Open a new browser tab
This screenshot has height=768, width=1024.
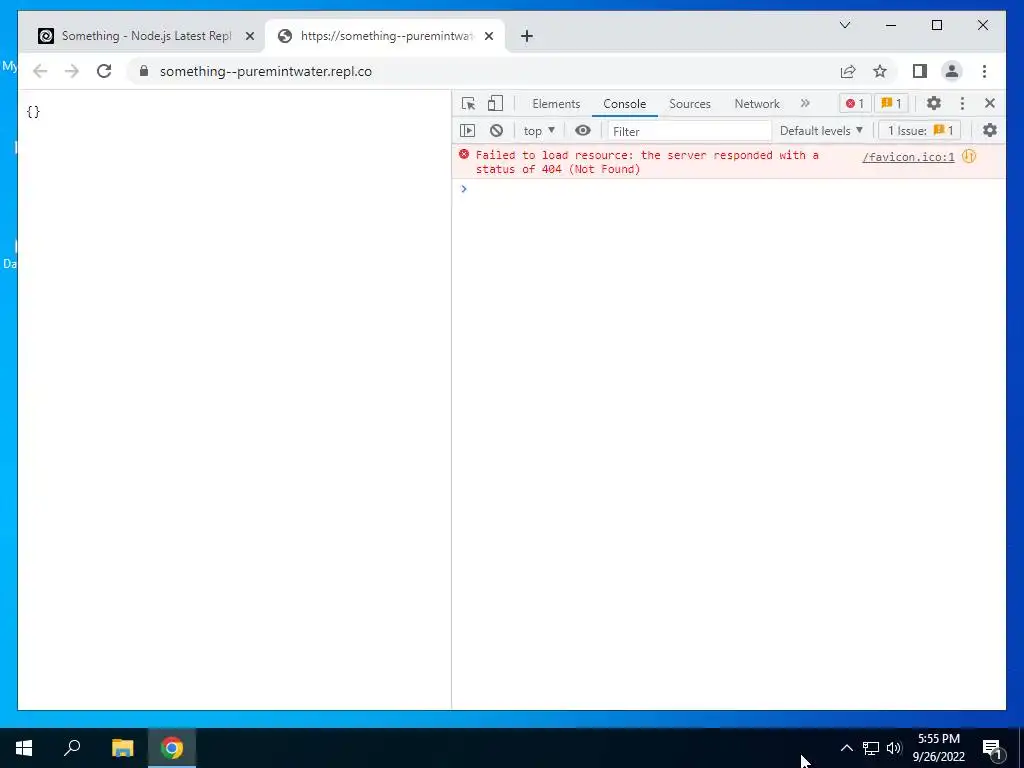click(526, 36)
